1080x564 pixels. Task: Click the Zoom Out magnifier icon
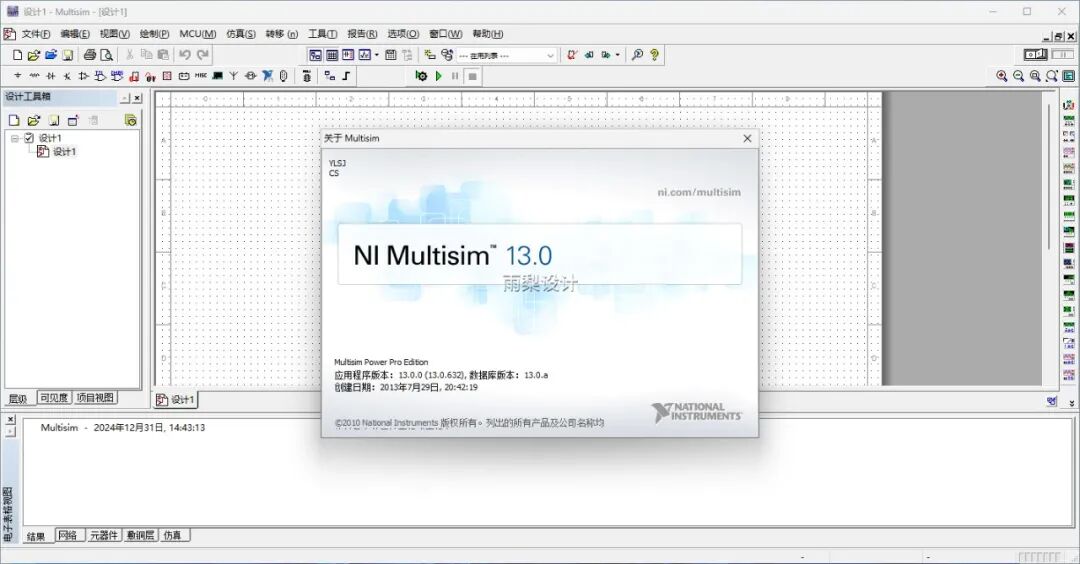[1019, 76]
